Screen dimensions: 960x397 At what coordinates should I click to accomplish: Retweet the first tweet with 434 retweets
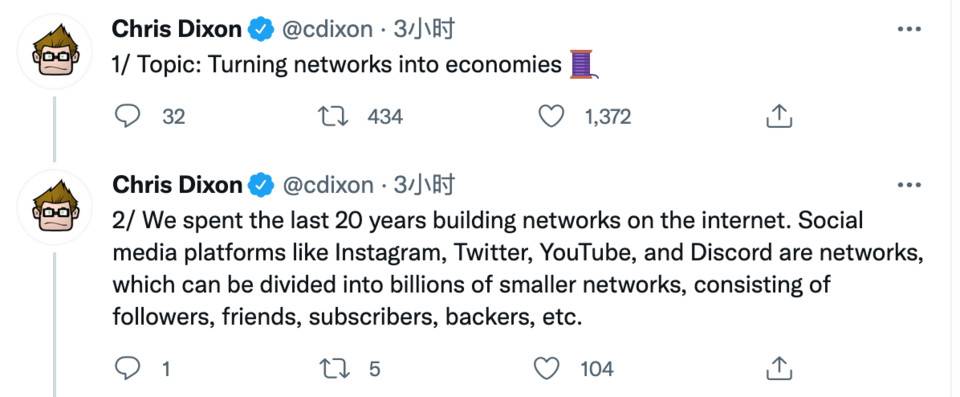tap(334, 116)
